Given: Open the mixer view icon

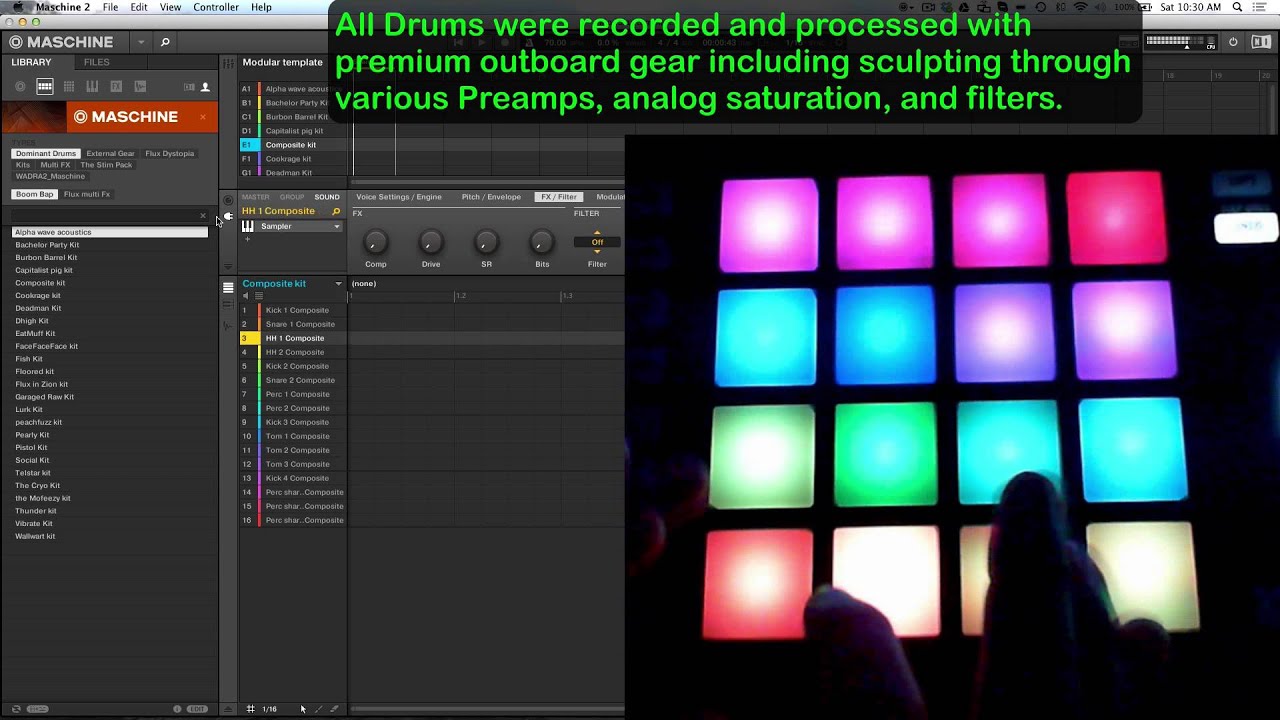Looking at the screenshot, I should (228, 63).
